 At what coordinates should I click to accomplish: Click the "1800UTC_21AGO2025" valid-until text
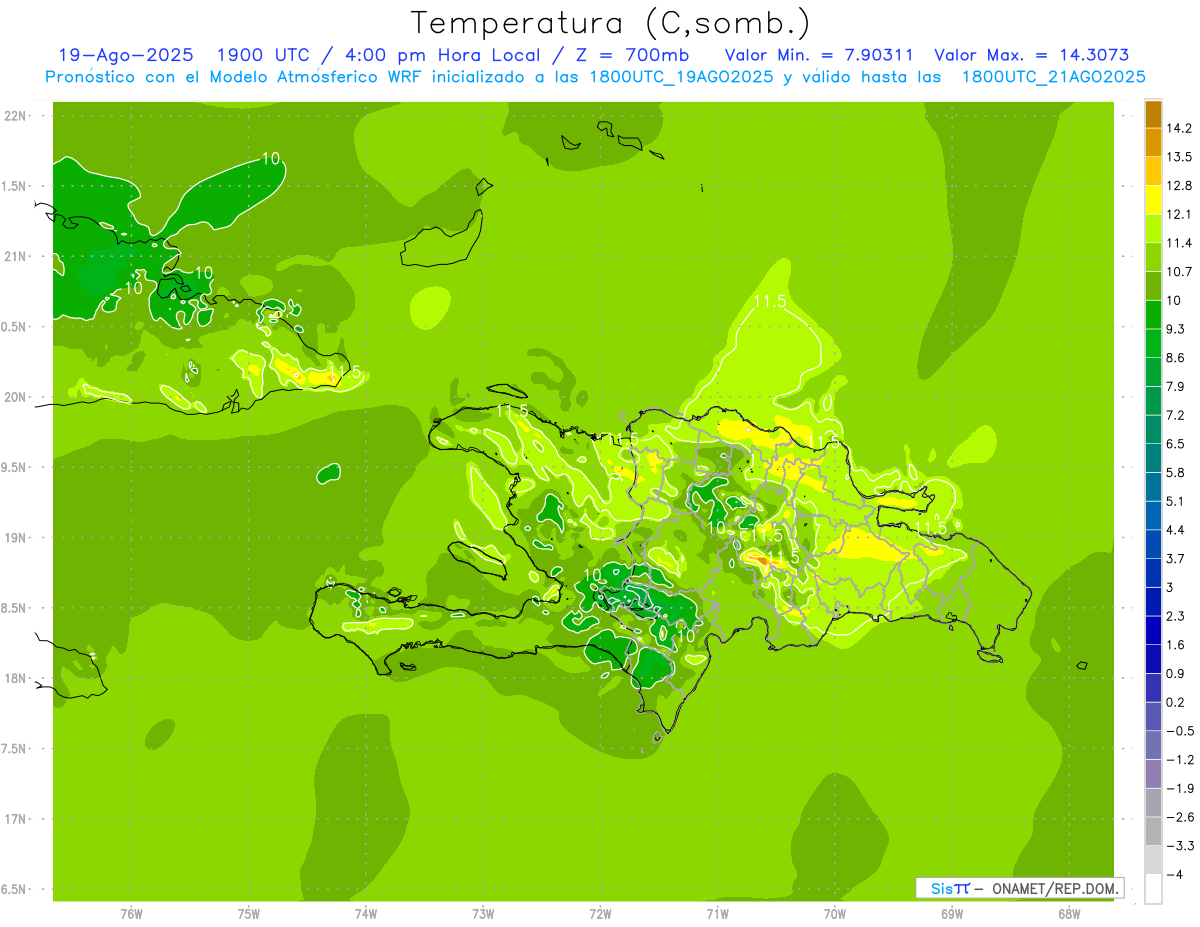click(1053, 77)
